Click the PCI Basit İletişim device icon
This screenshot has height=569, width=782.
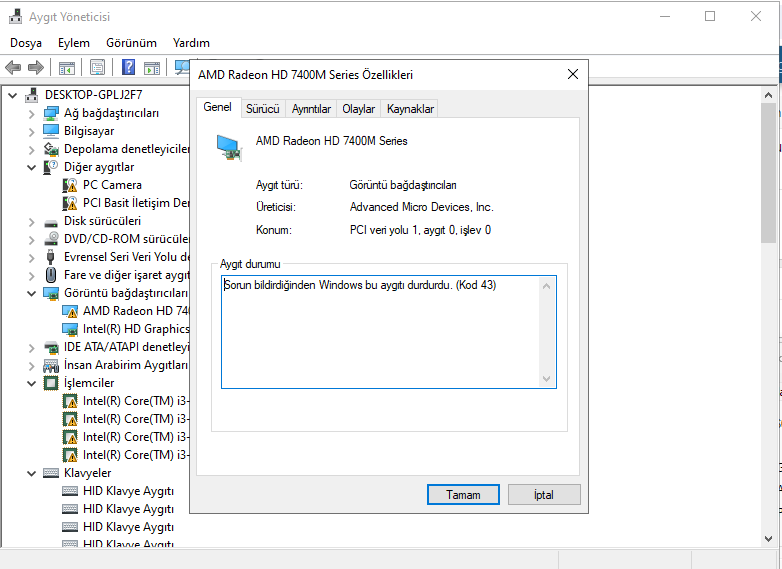(x=70, y=203)
